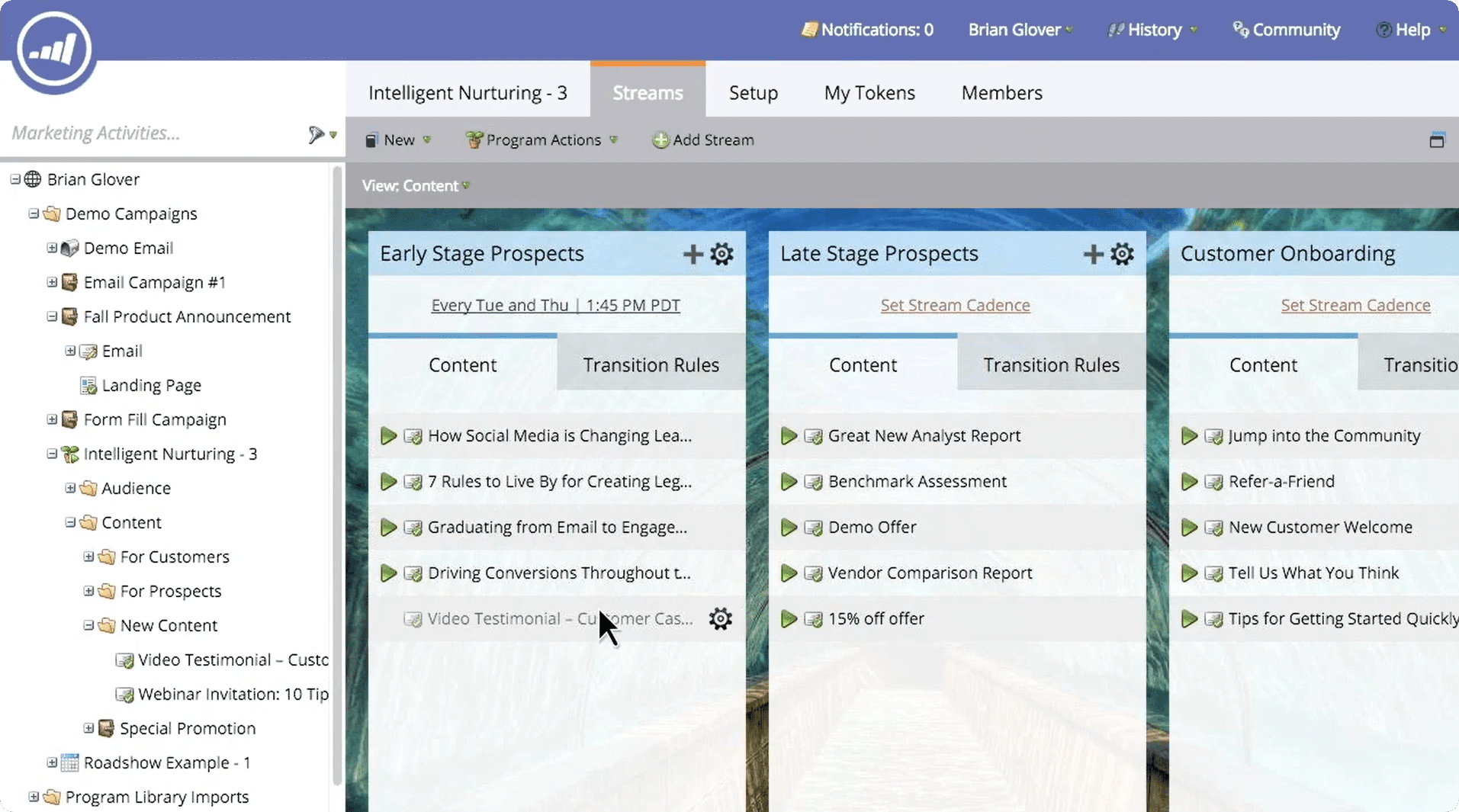Screen dimensions: 1459x812
Task: Click the plus icon on Early Stage Prospects
Action: click(x=693, y=254)
